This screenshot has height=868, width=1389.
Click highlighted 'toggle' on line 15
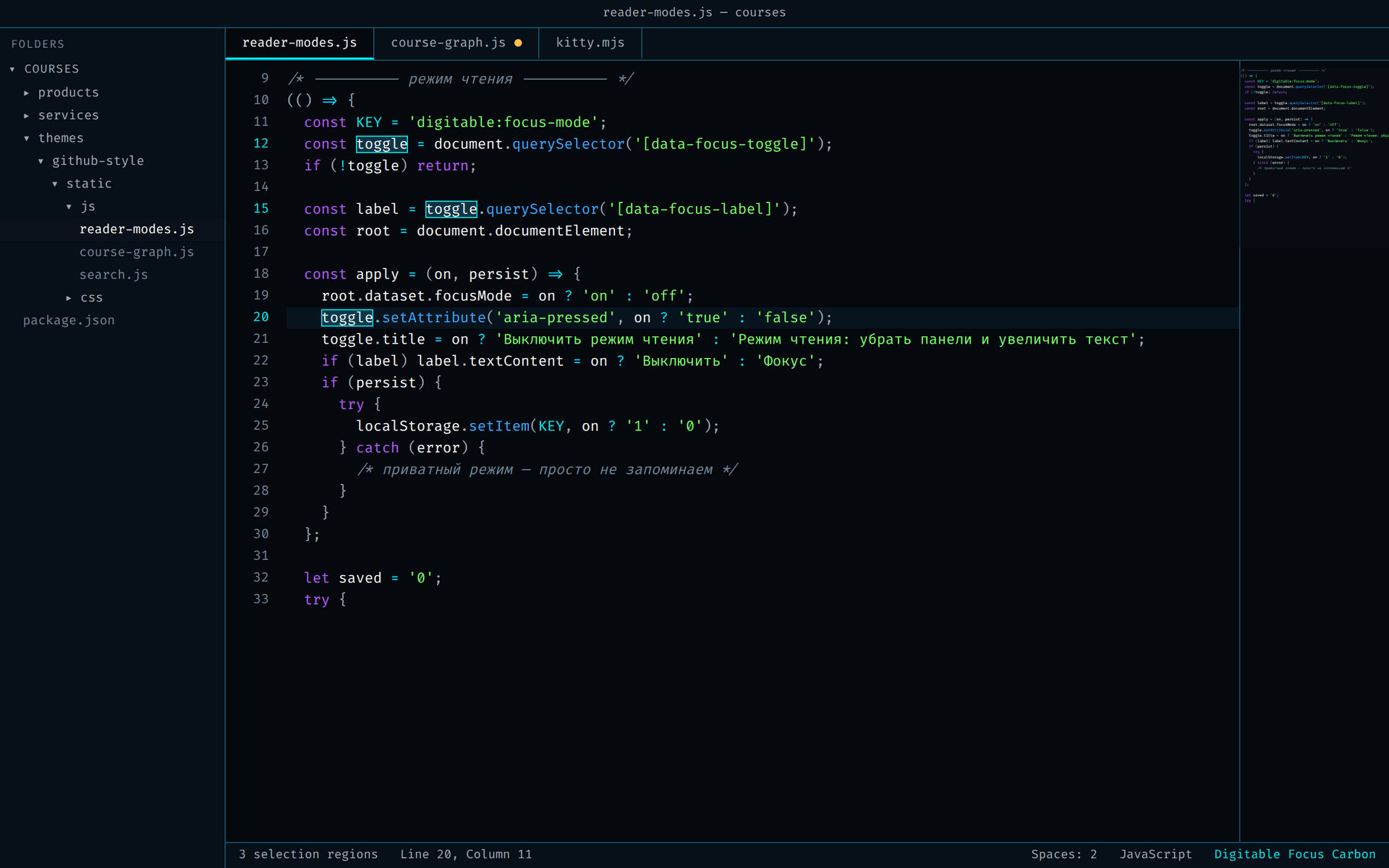click(x=451, y=209)
